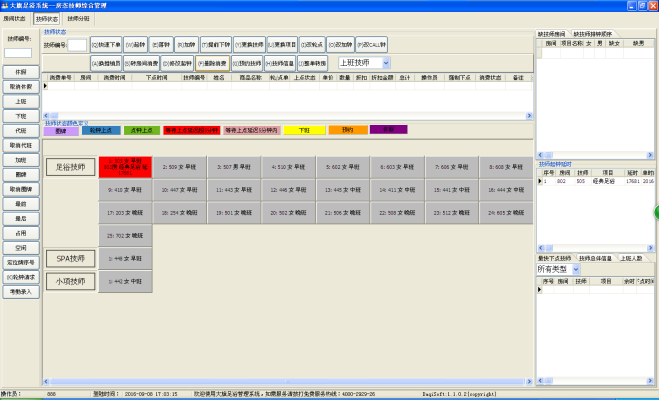This screenshot has width=659, height=400.
Task: Click the red technician tile number 1
Action: coord(125,166)
